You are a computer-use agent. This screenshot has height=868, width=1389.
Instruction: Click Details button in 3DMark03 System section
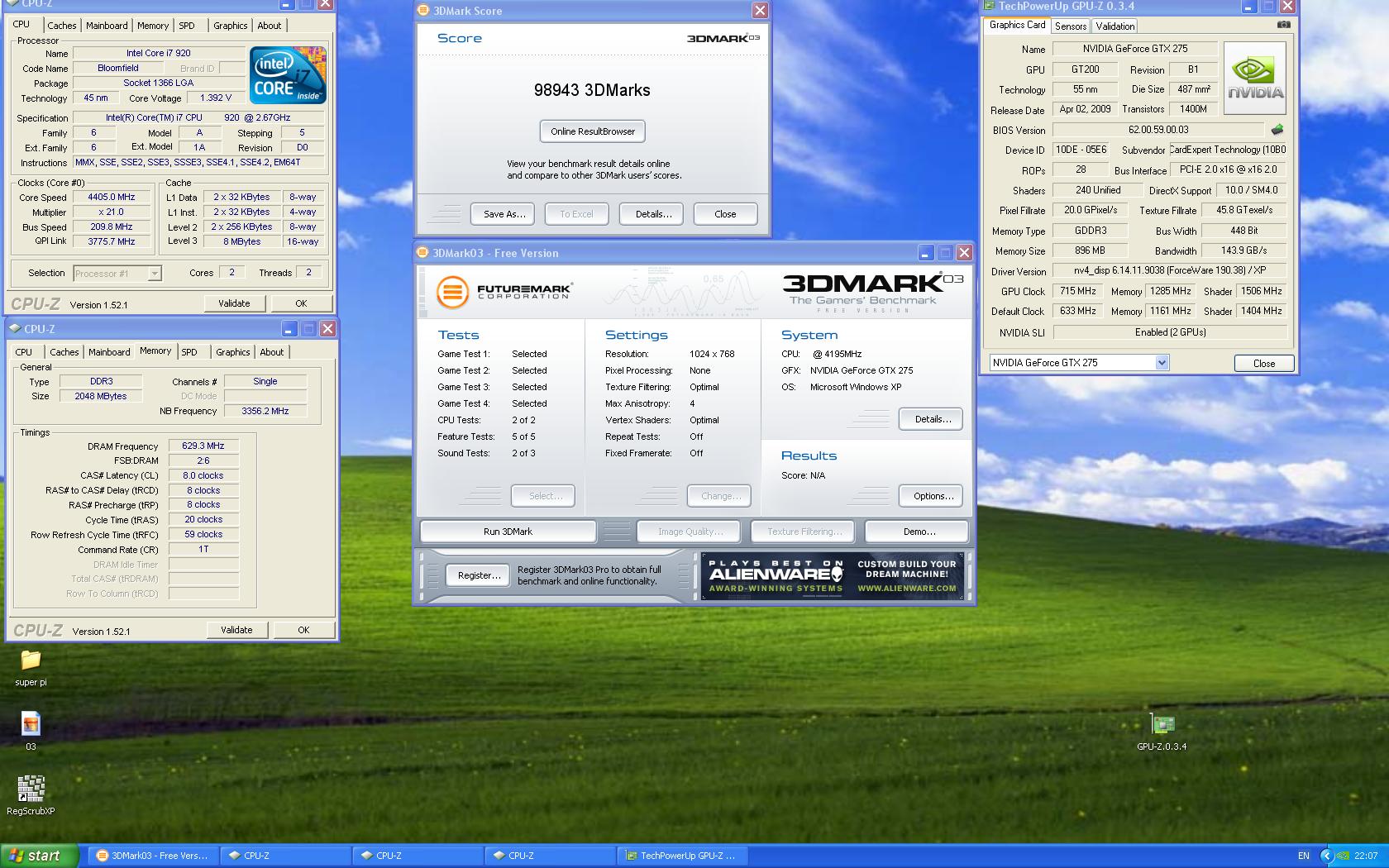coord(933,419)
